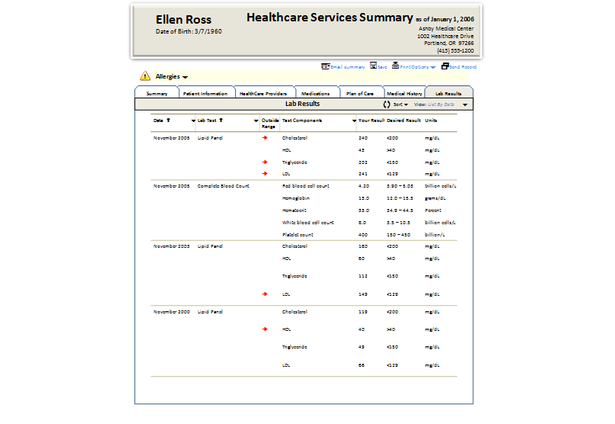Click the Ashby Medical Center text
615x424 pixels.
coord(446,29)
